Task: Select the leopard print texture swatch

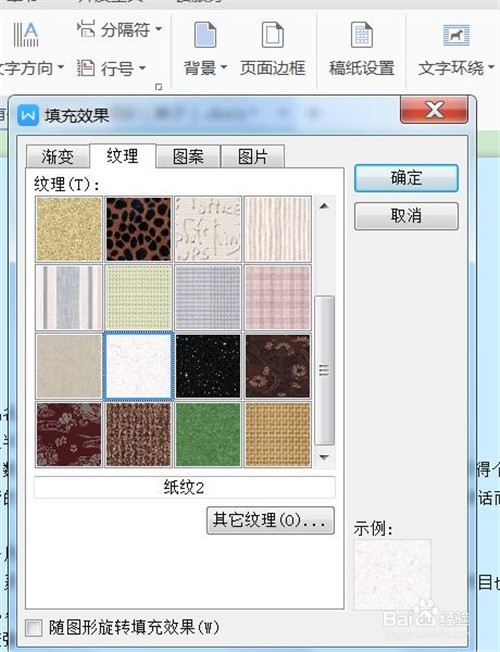Action: point(139,229)
